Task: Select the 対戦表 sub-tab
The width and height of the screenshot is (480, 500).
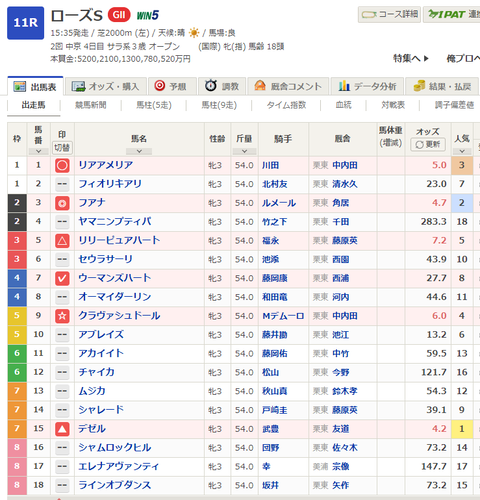Action: [x=393, y=105]
